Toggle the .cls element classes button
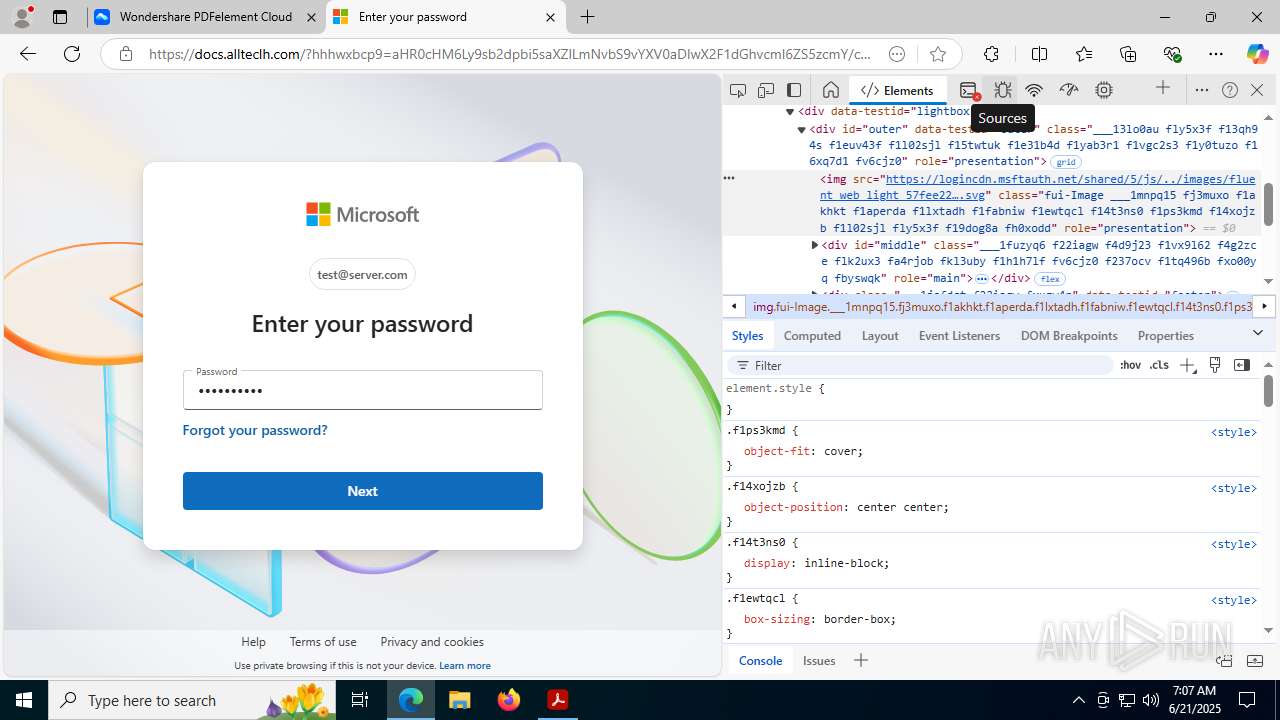Screen dimensions: 1280x720 (x=1159, y=365)
